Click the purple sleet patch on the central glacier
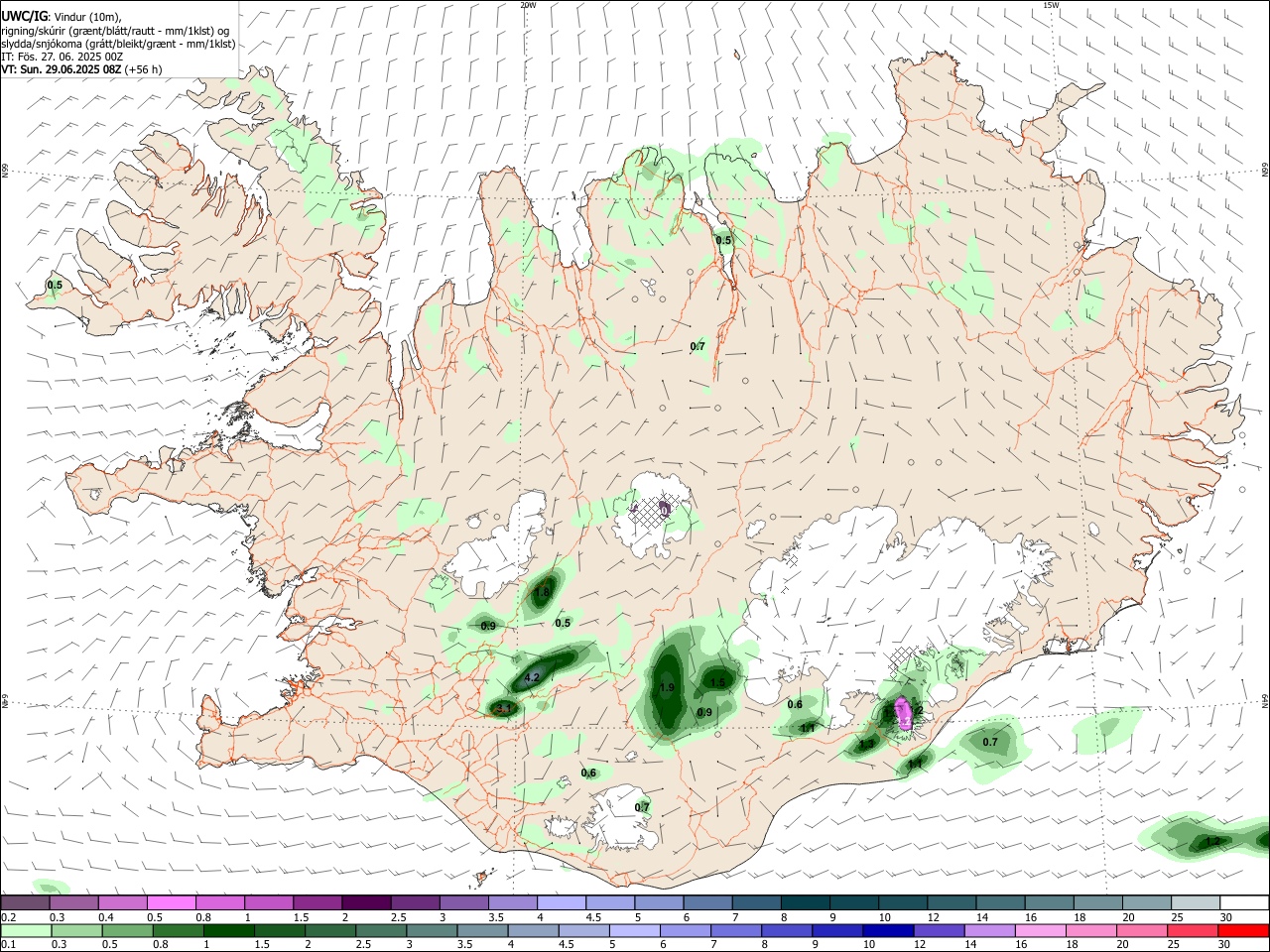This screenshot has height=952, width=1270. (665, 509)
